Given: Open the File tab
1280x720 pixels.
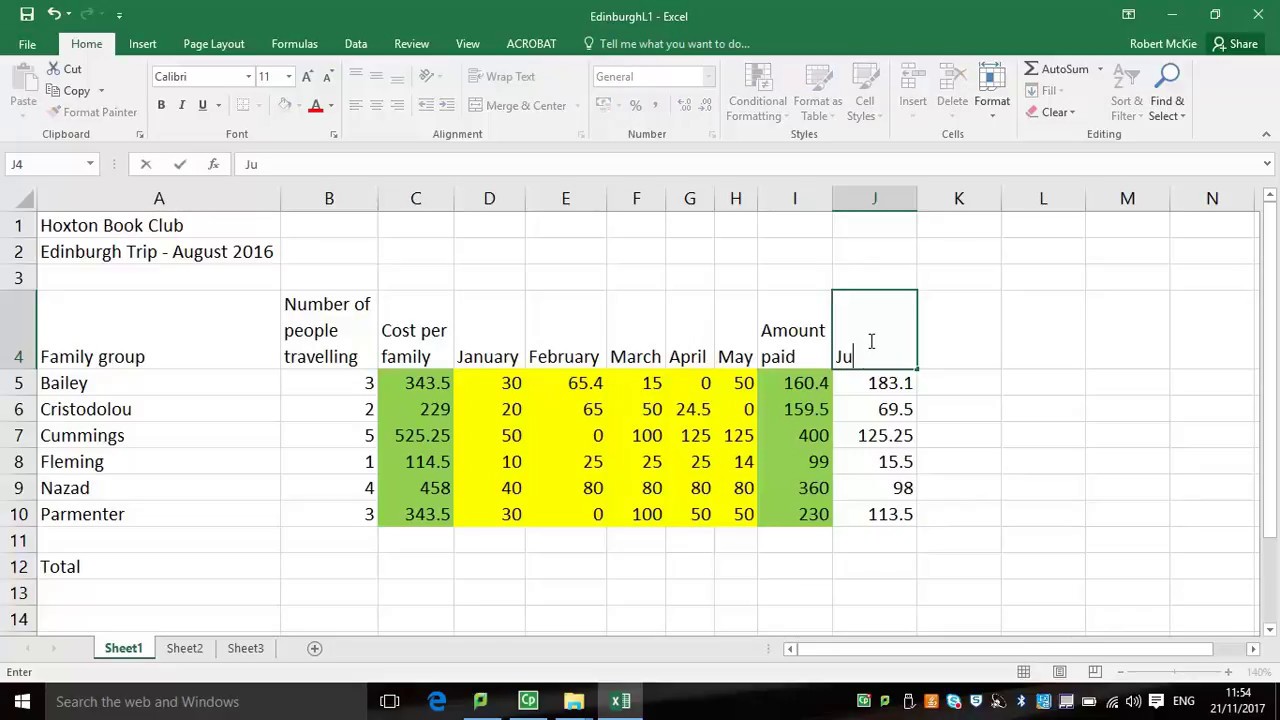Looking at the screenshot, I should click(x=27, y=44).
